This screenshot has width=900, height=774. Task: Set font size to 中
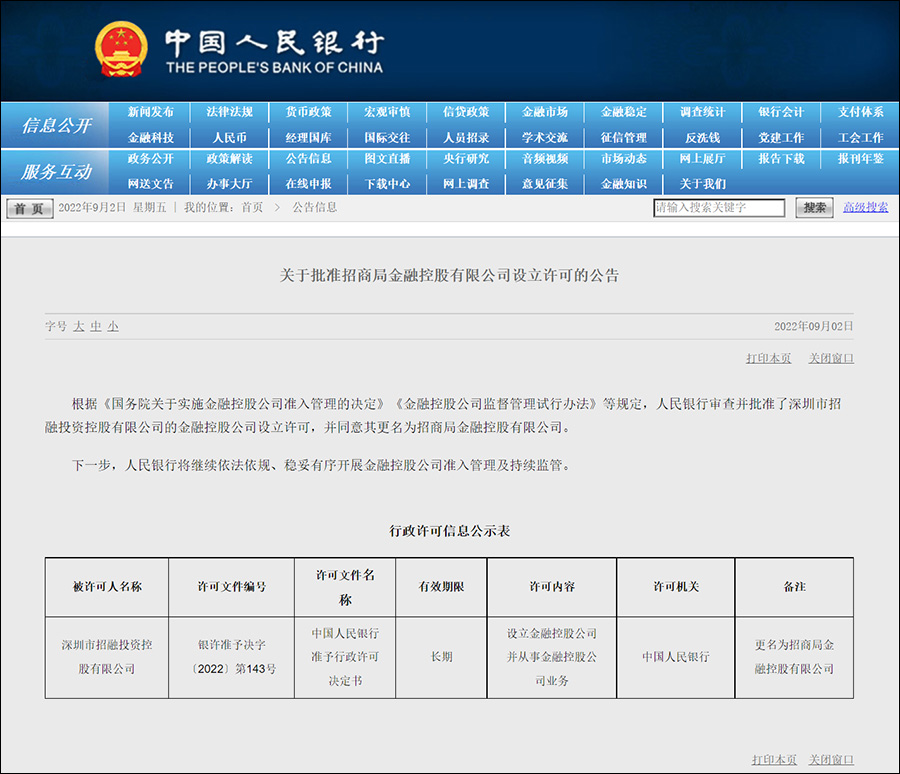(96, 327)
